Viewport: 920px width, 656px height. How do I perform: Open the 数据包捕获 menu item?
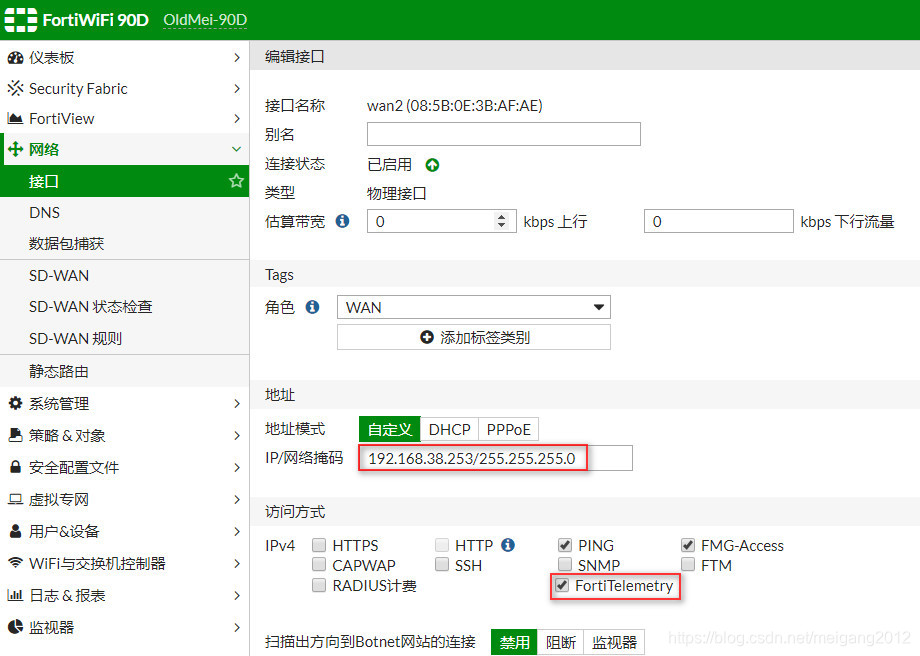[x=124, y=244]
